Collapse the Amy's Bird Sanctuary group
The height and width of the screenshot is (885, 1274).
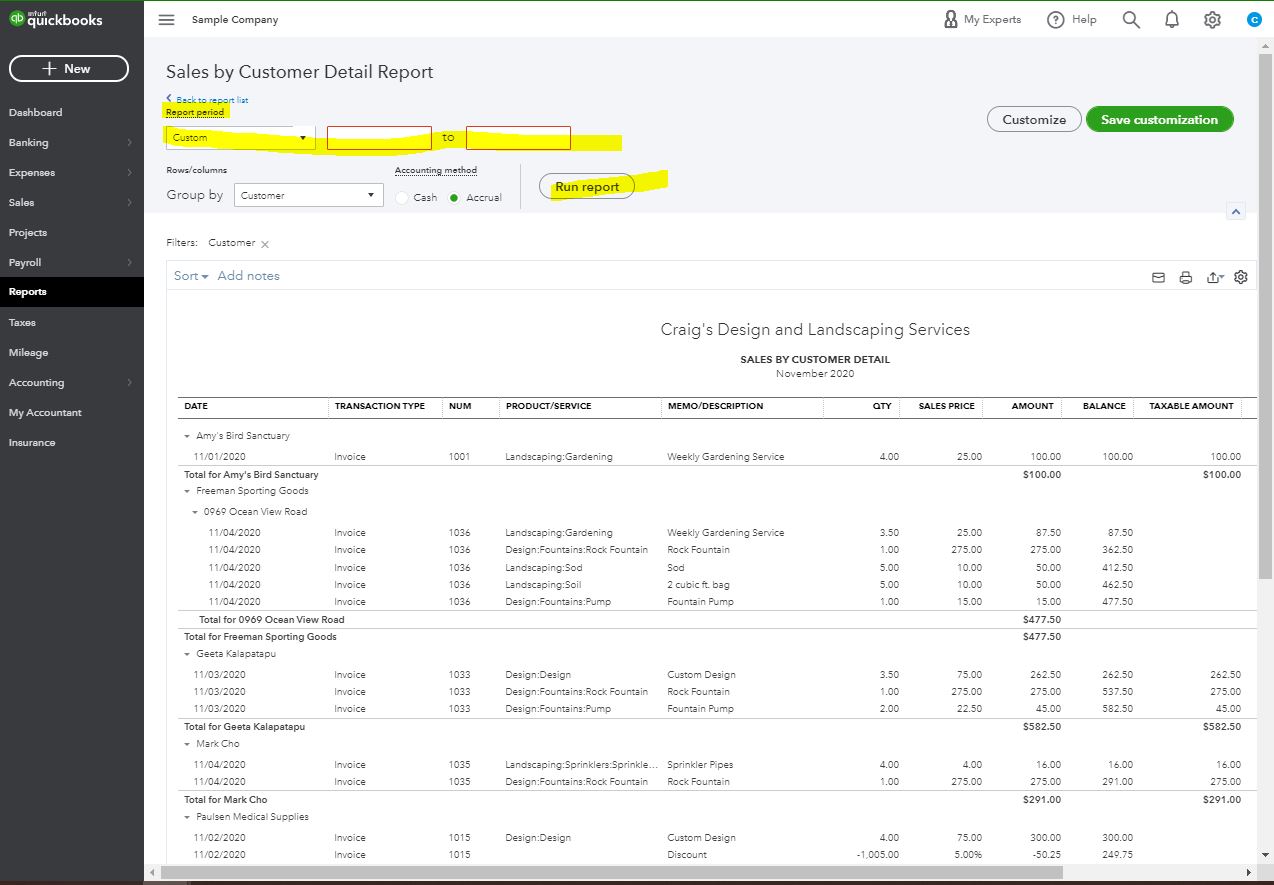[187, 437]
